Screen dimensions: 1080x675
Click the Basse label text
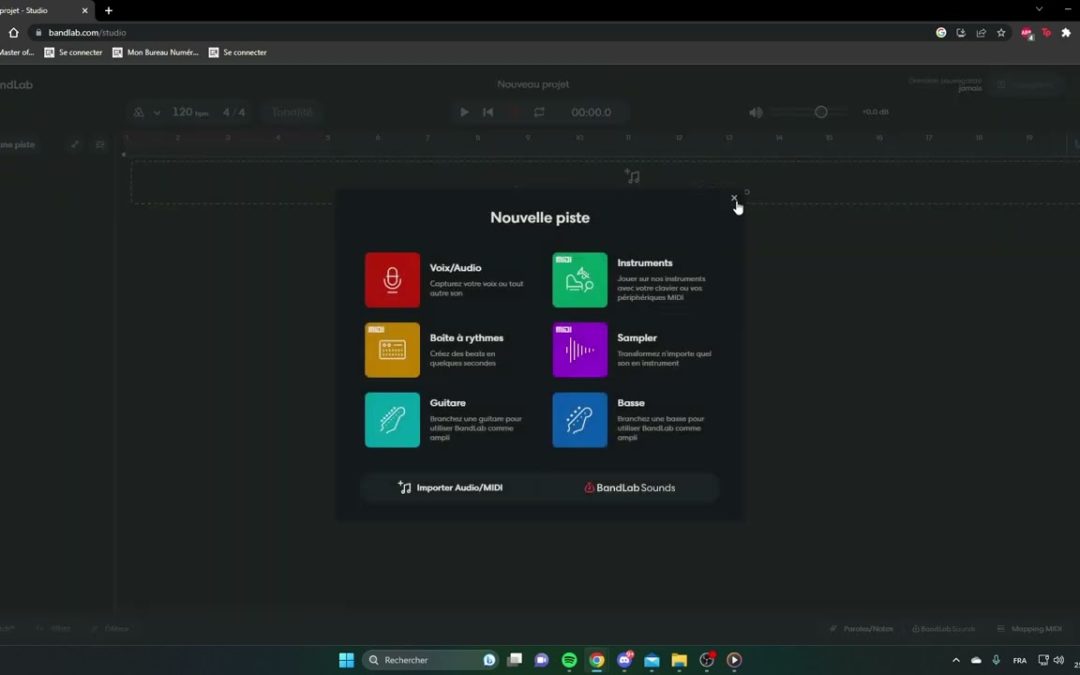pyautogui.click(x=630, y=403)
